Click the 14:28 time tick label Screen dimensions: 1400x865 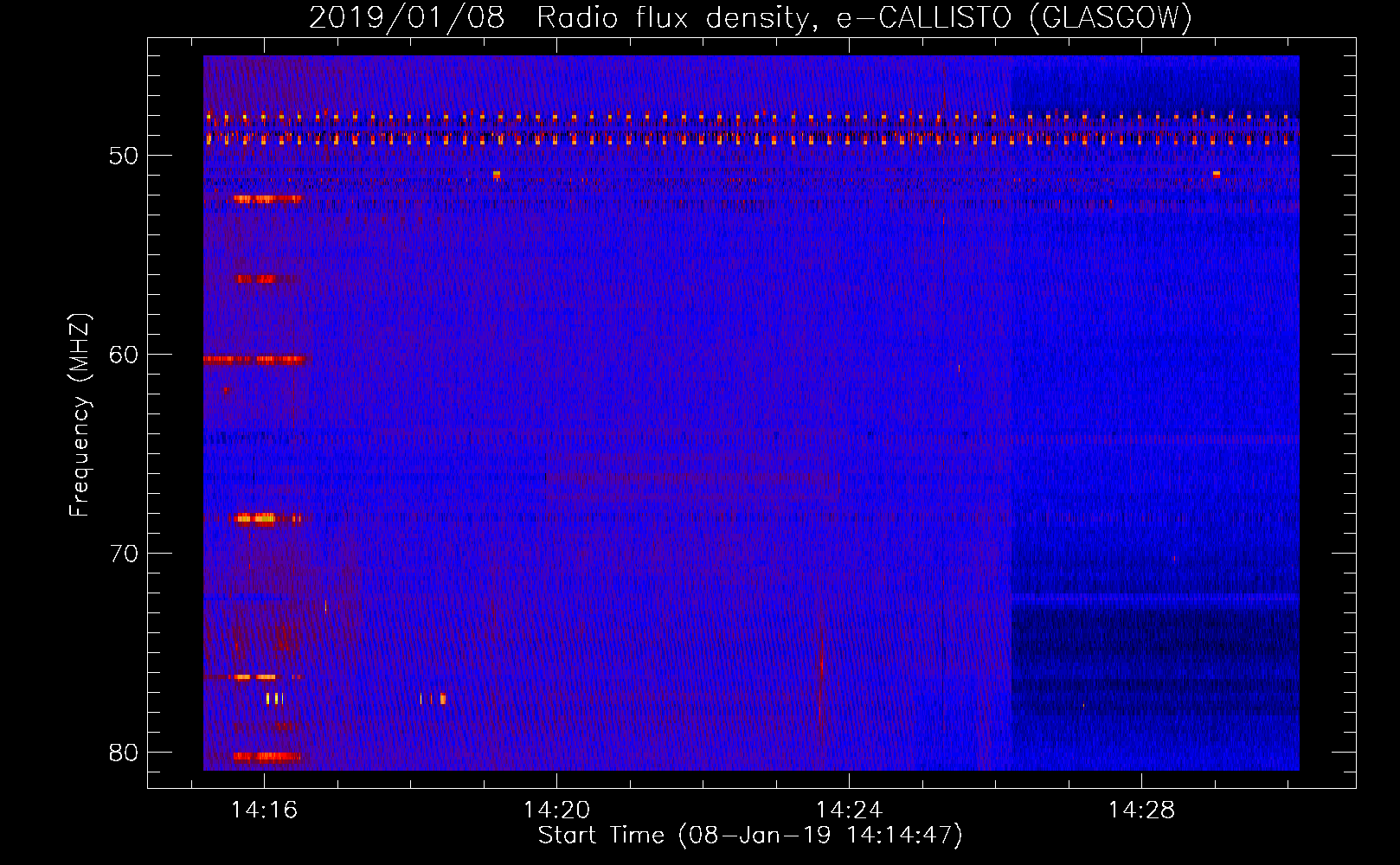pyautogui.click(x=1142, y=810)
